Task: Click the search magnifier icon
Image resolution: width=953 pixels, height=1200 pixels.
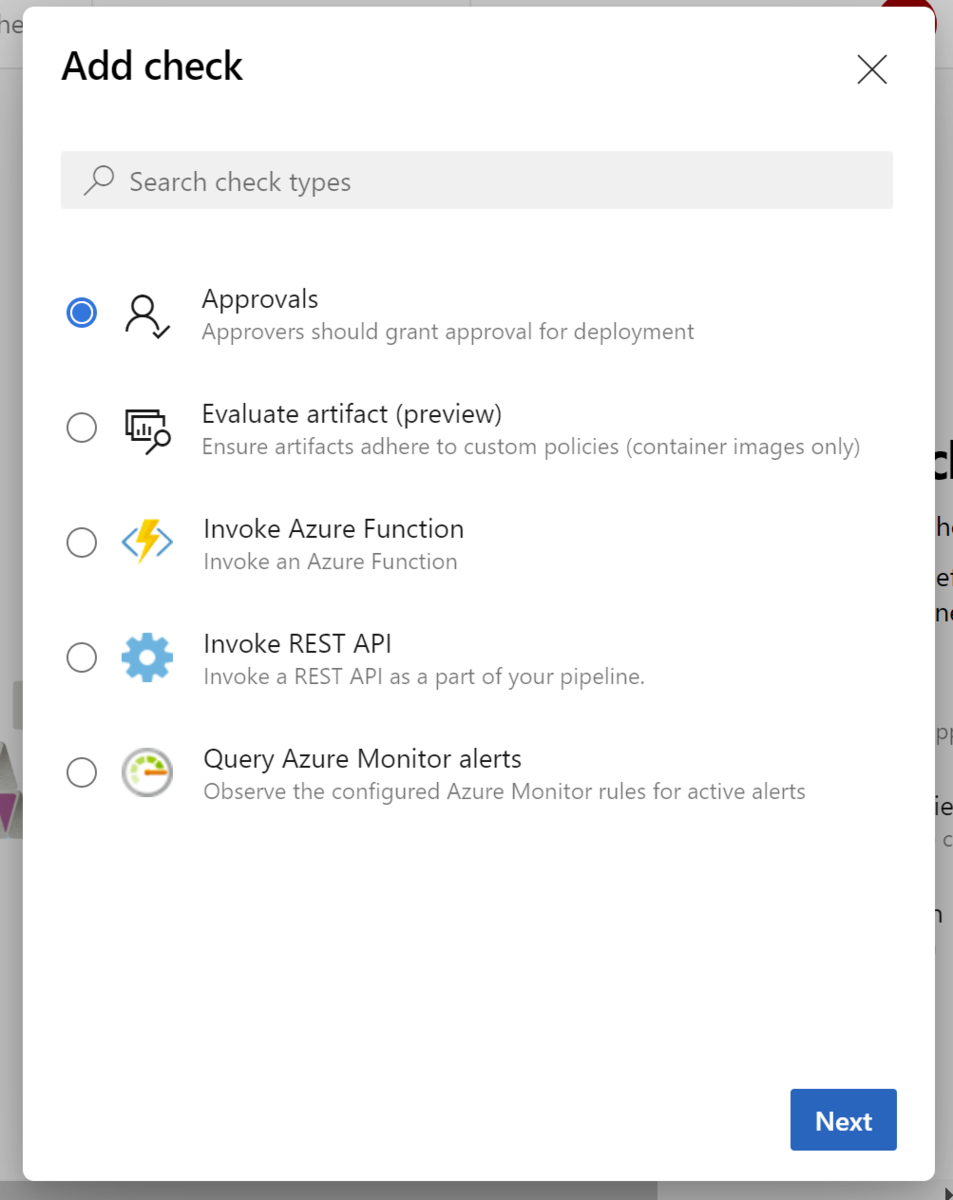Action: tap(98, 181)
